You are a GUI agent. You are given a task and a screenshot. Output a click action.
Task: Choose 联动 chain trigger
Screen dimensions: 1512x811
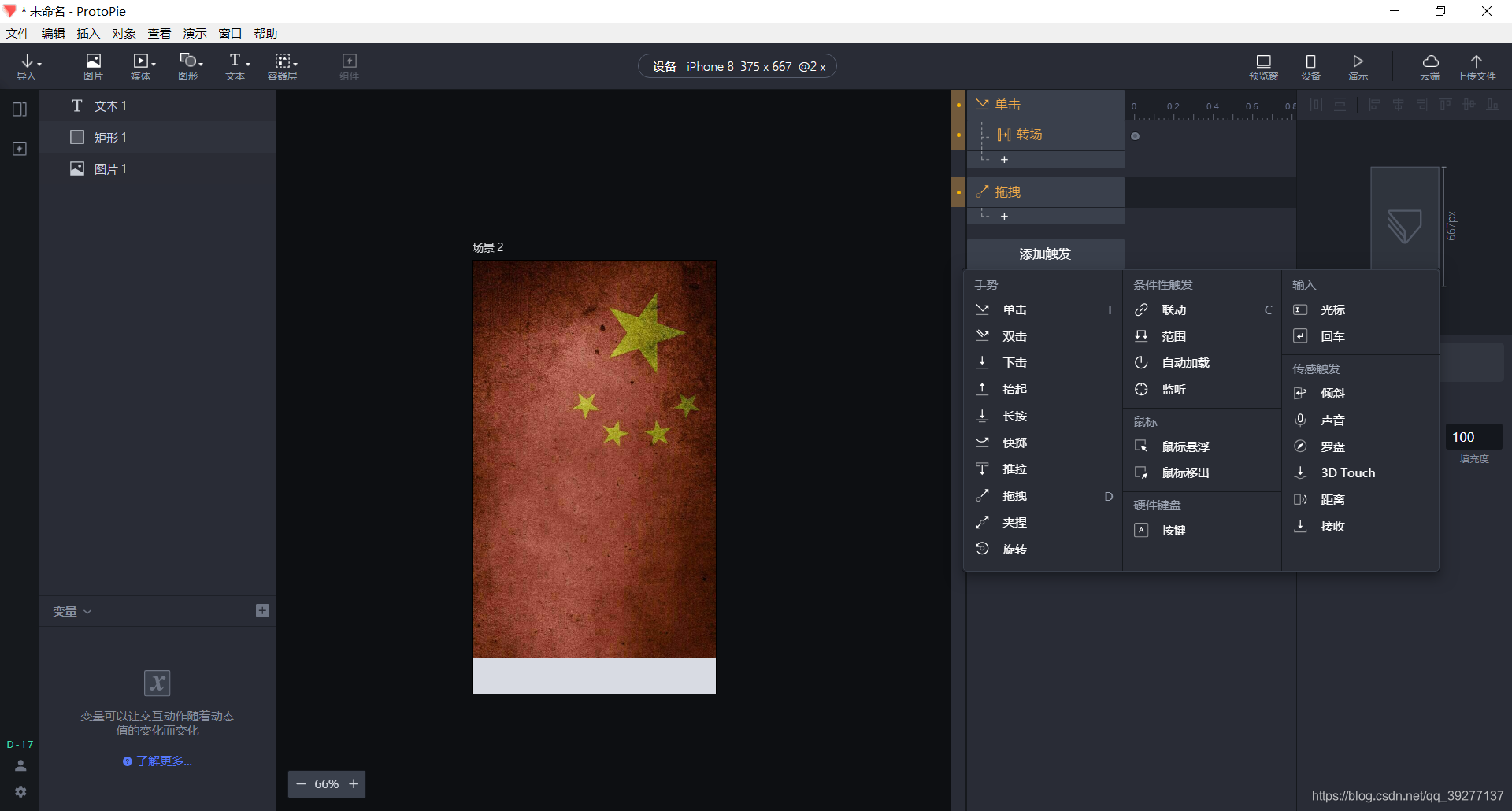tap(1203, 309)
